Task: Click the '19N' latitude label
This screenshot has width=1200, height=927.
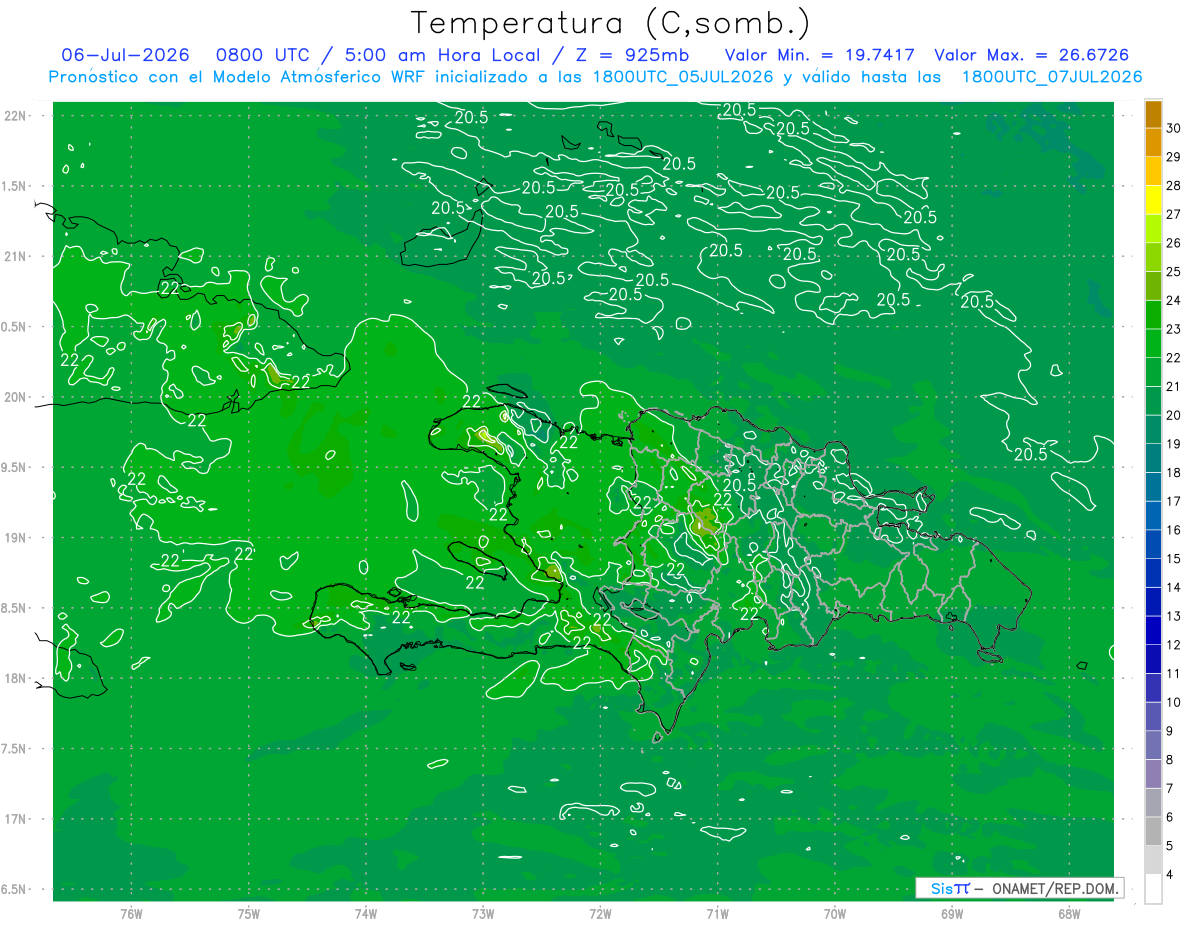Action: 15,538
